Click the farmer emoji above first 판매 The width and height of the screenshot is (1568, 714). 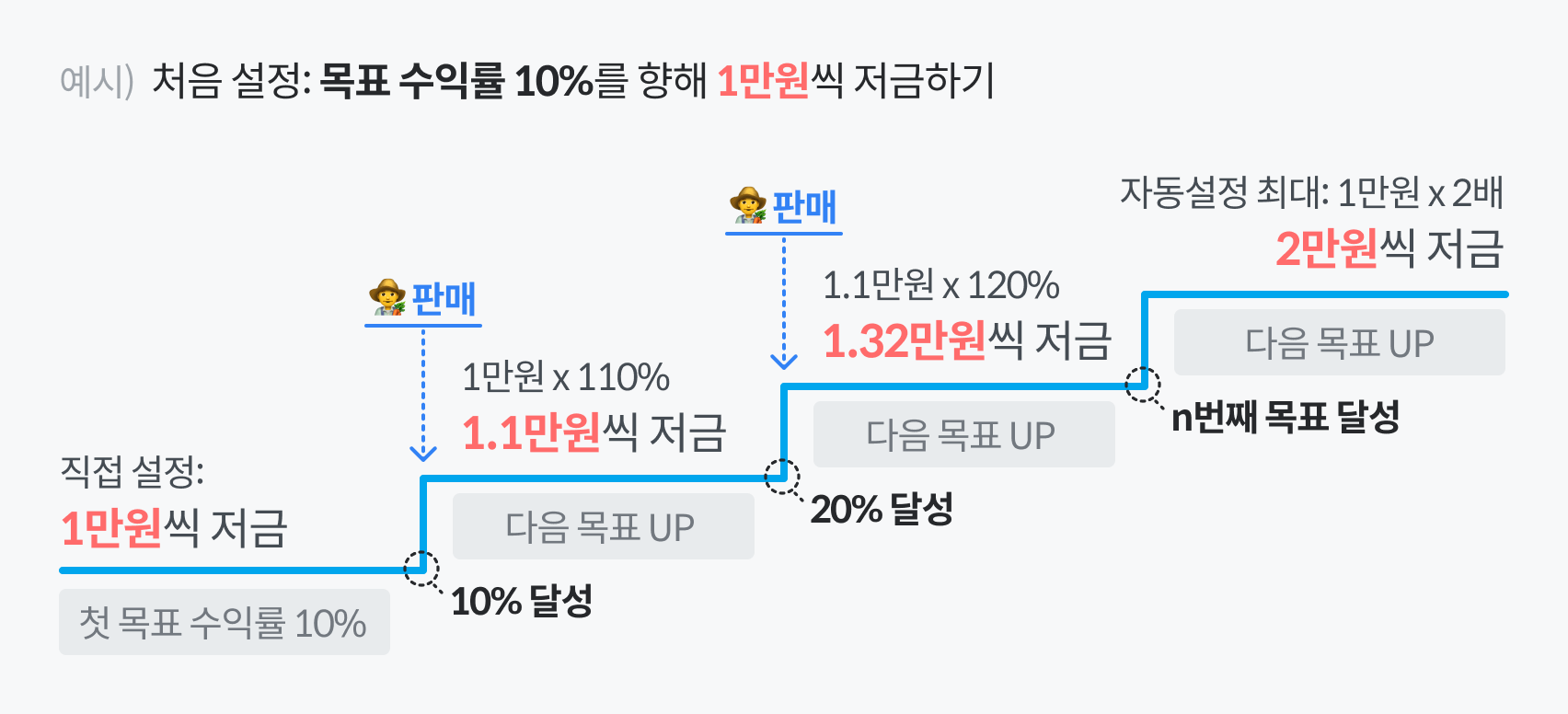coord(387,297)
